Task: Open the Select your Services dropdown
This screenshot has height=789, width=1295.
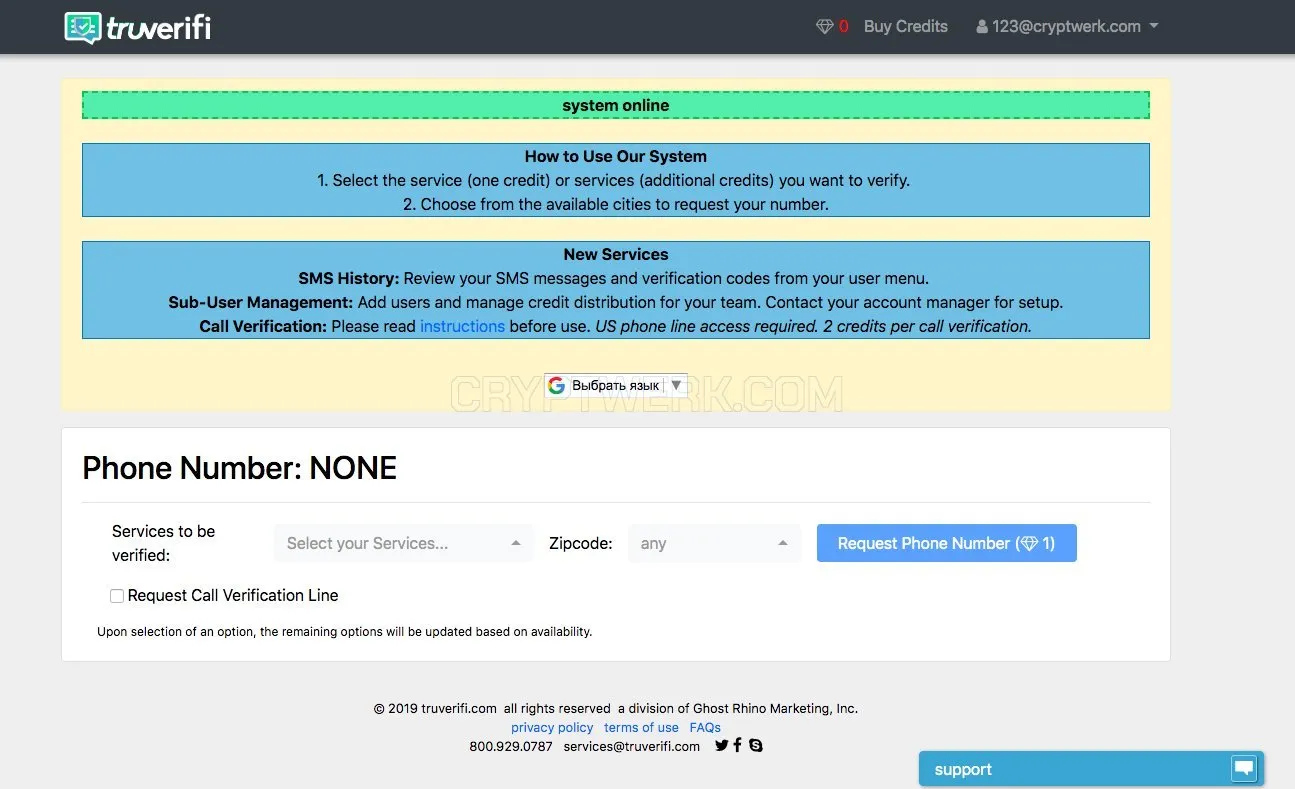Action: [x=403, y=543]
